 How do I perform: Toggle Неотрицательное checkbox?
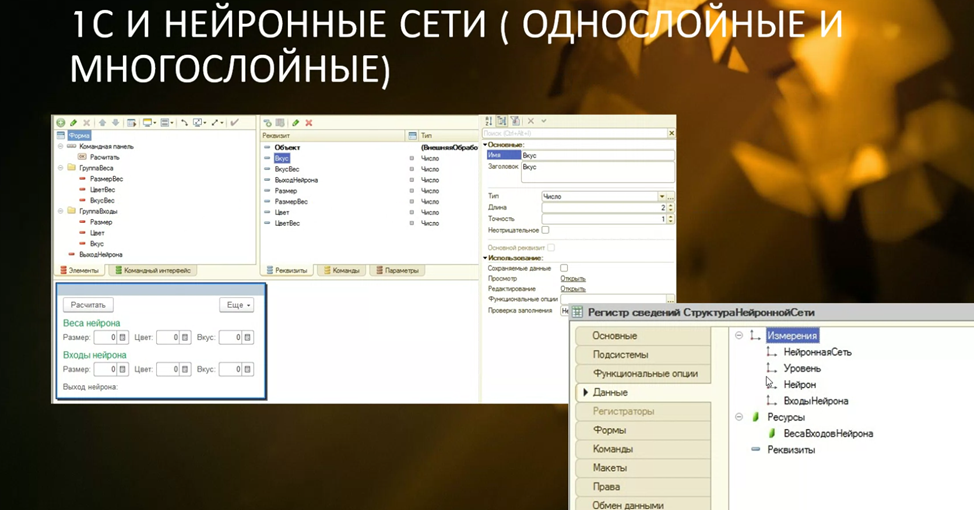[x=545, y=230]
